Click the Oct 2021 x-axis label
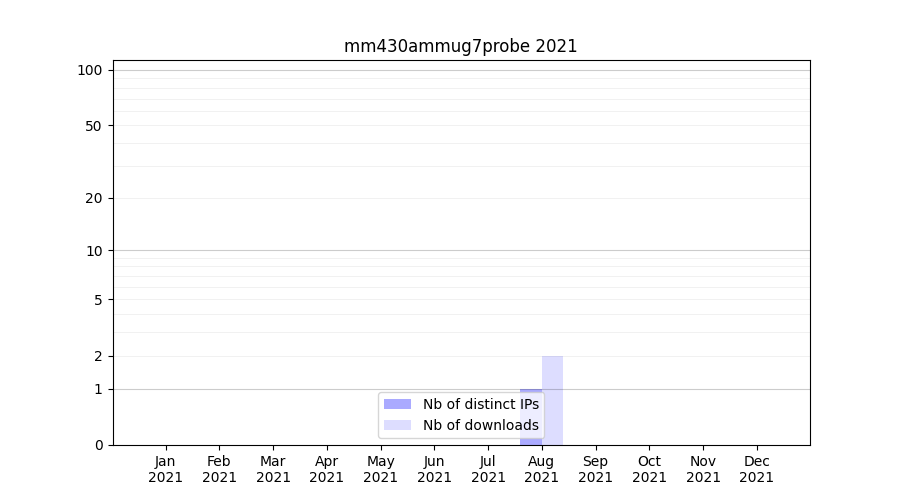900x500 pixels. [649, 469]
